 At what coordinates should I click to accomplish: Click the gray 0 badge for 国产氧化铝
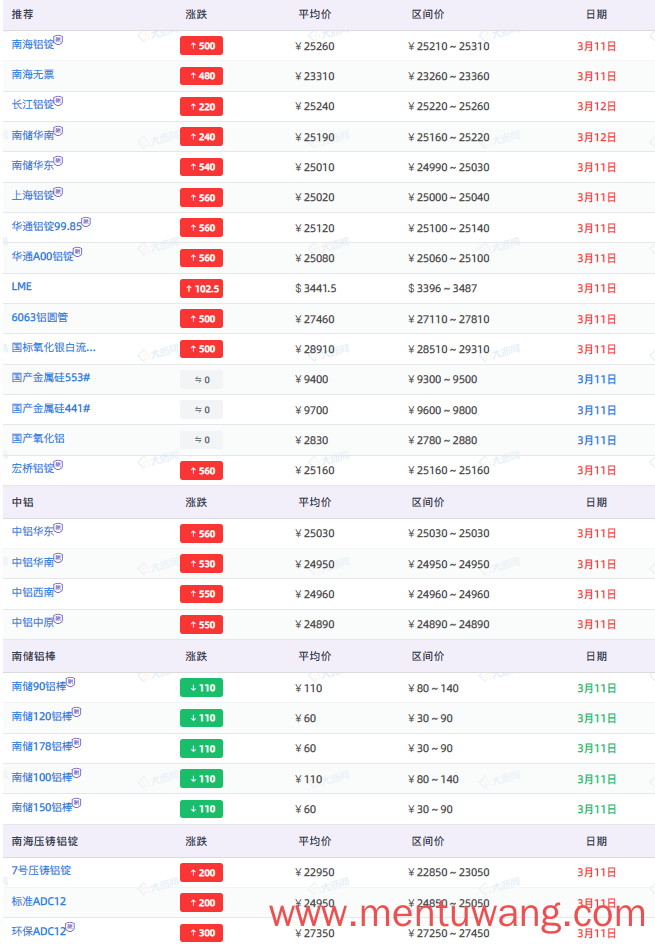(202, 440)
